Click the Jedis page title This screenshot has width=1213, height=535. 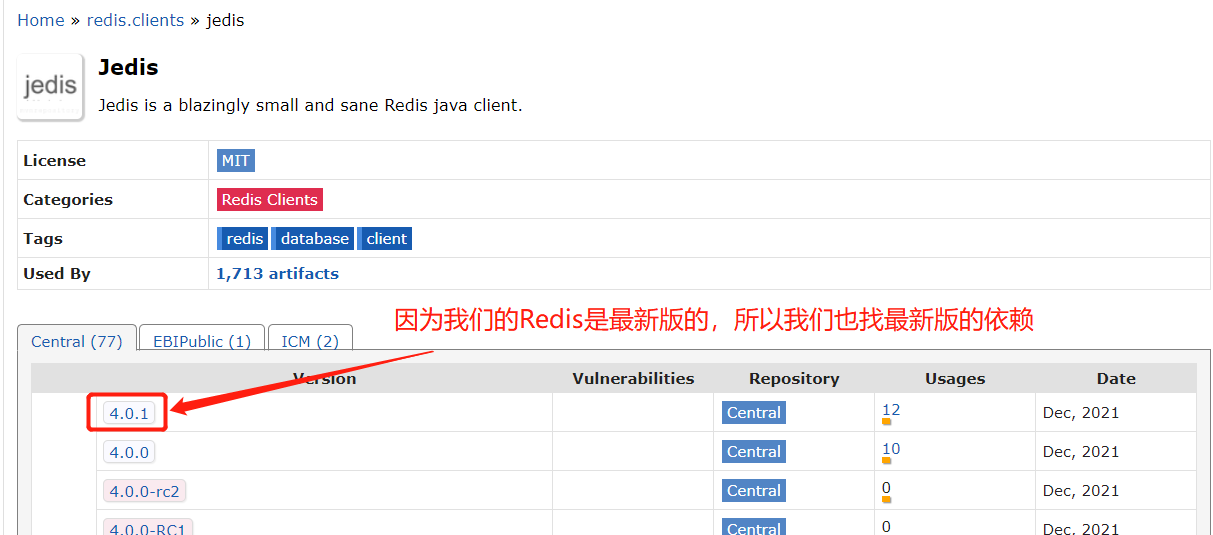tap(128, 67)
